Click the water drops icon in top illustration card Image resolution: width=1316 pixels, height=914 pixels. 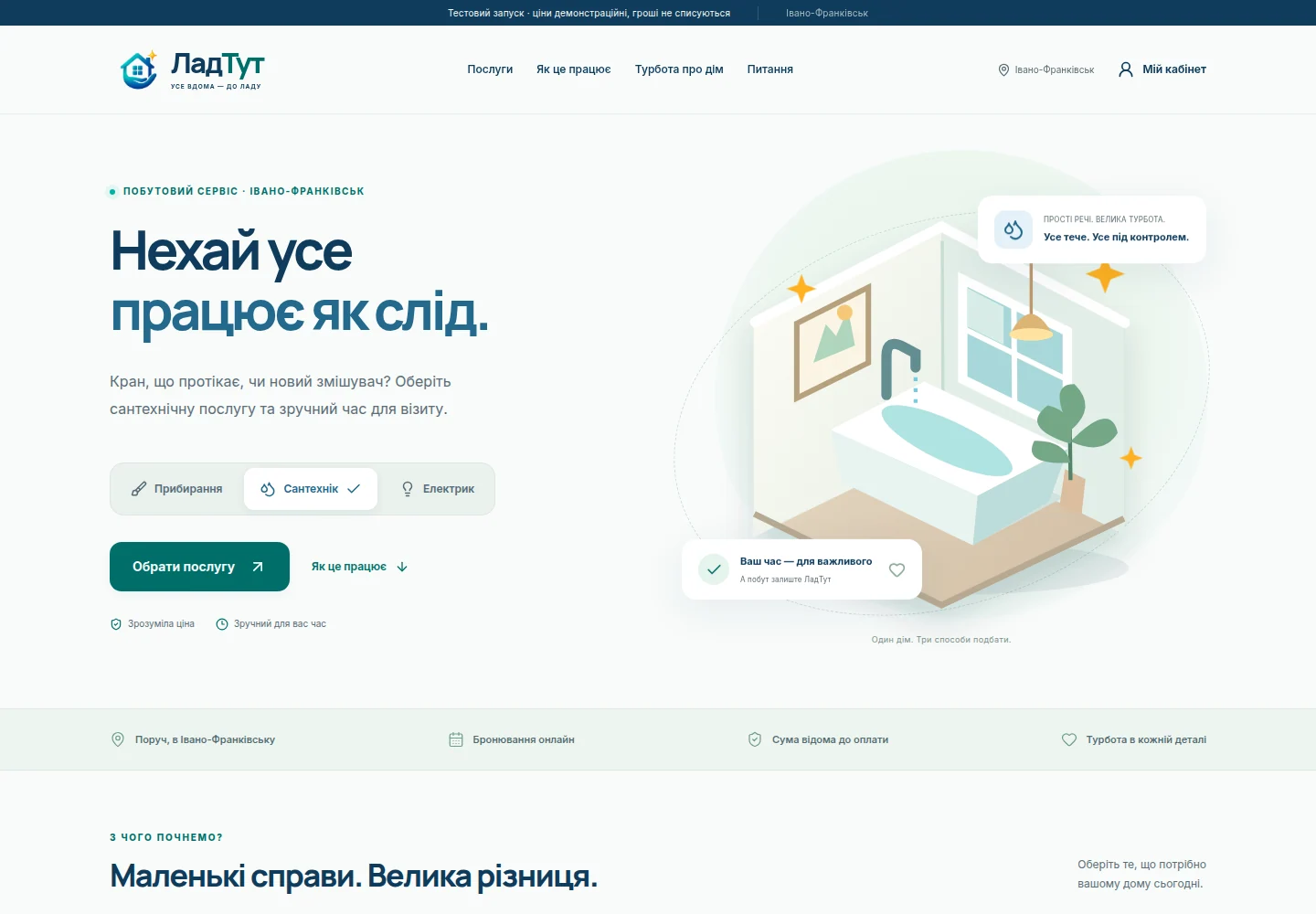pyautogui.click(x=1014, y=229)
